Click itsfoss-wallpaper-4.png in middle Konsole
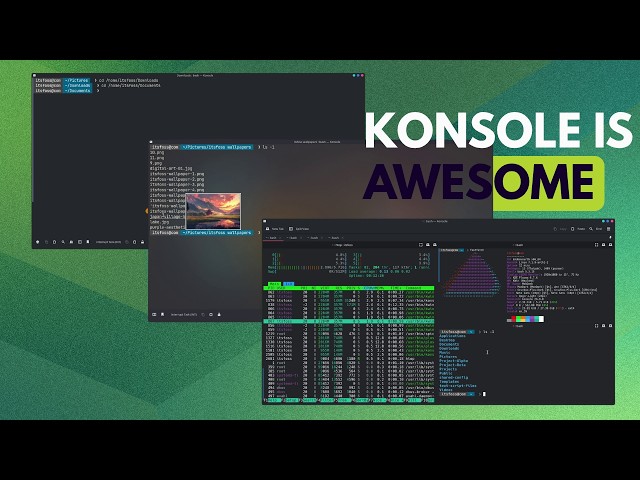This screenshot has width=640, height=480. point(177,190)
